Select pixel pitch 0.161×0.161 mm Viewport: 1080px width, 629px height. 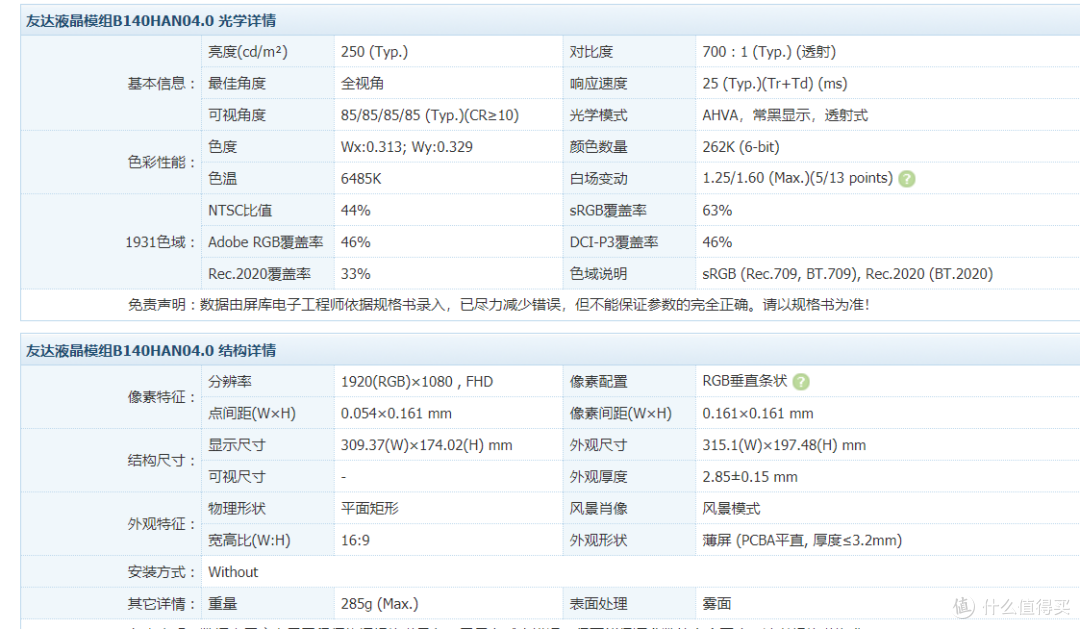point(758,413)
